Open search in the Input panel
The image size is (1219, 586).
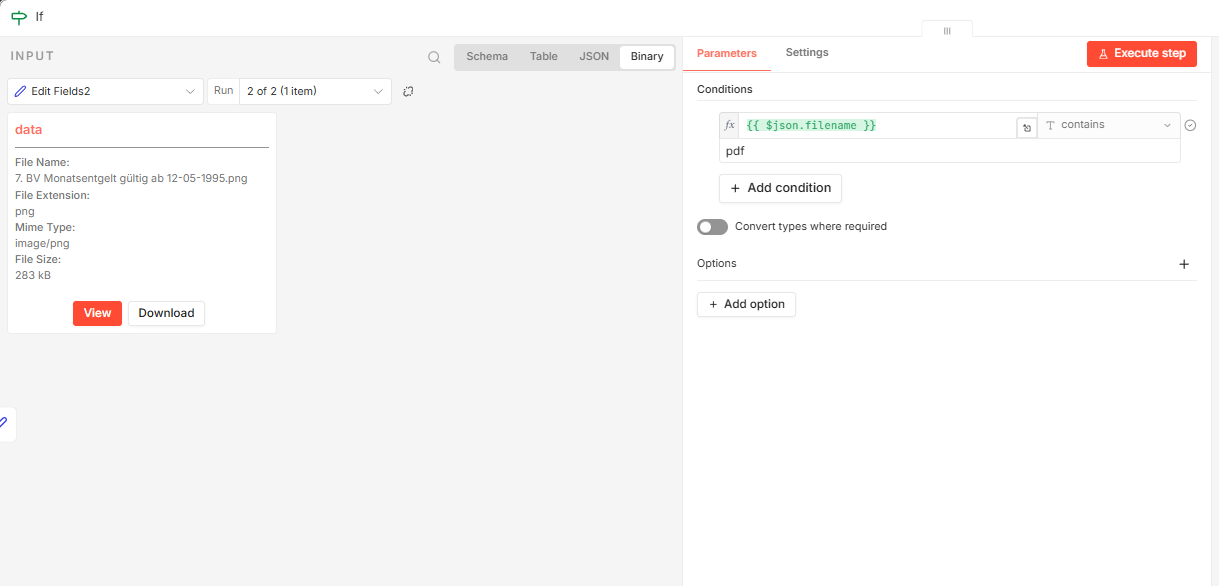(434, 57)
